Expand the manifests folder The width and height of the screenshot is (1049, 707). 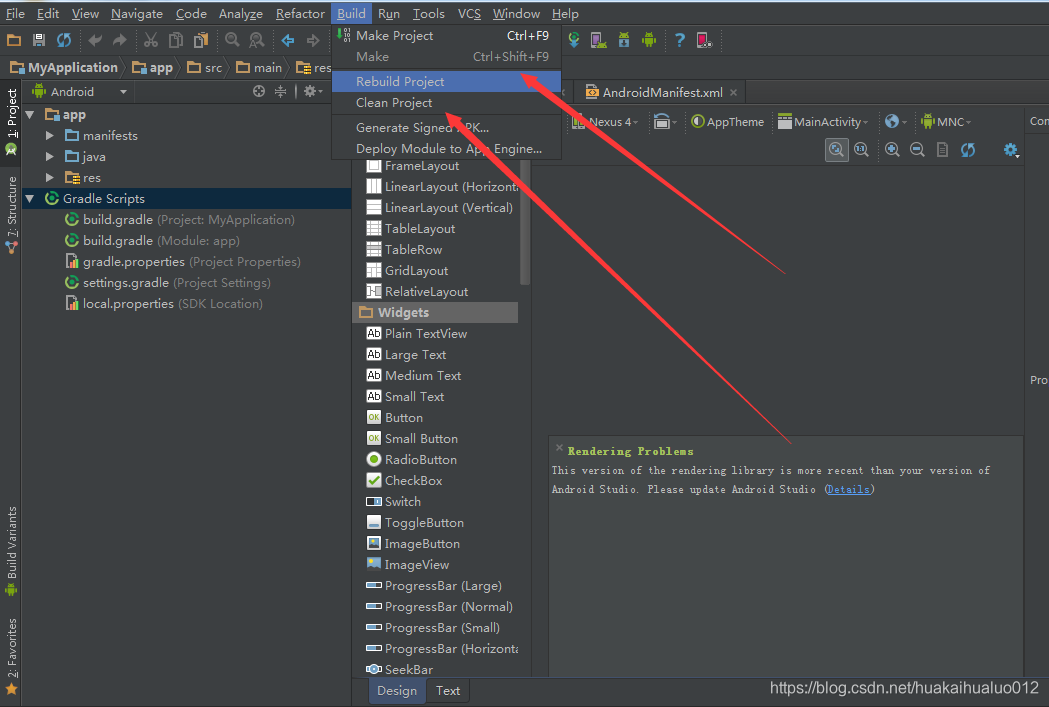50,136
